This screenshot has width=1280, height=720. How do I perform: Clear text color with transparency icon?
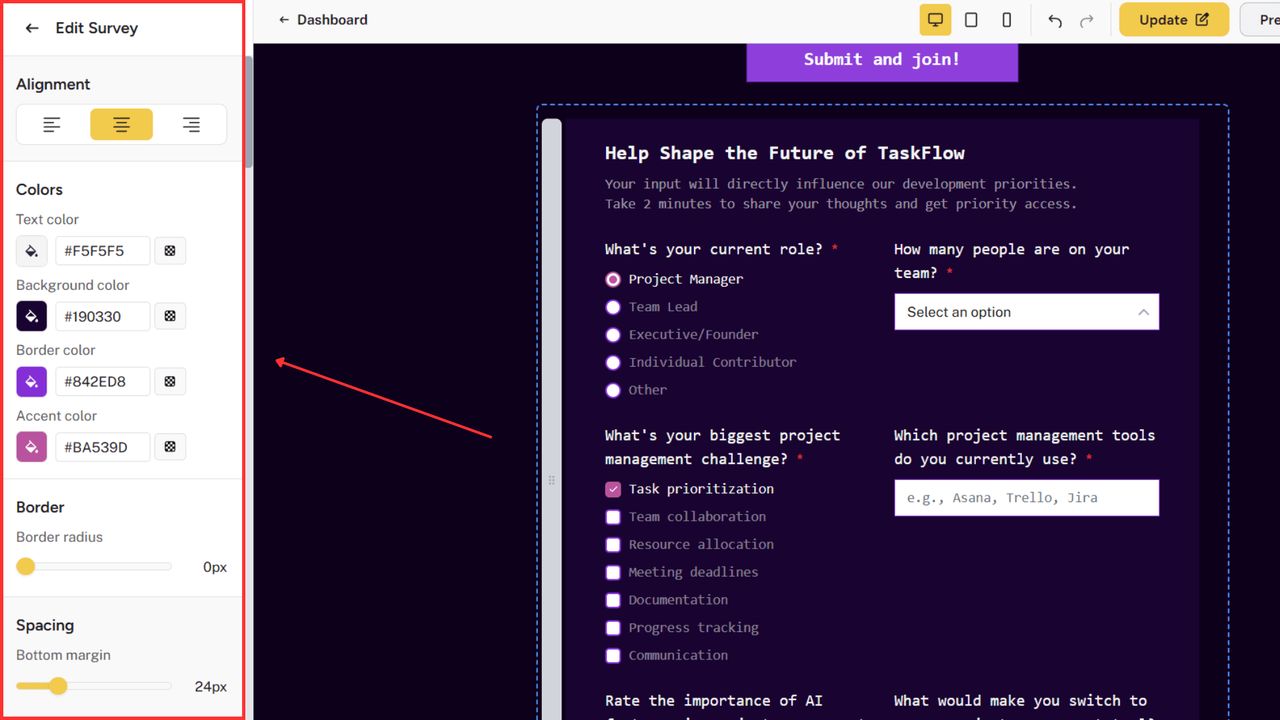click(x=170, y=251)
